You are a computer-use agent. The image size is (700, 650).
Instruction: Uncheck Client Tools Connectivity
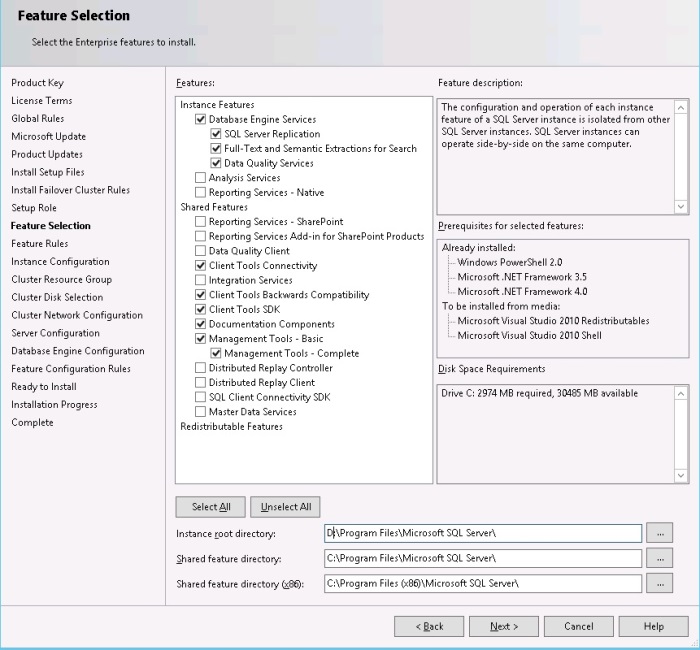(x=200, y=266)
